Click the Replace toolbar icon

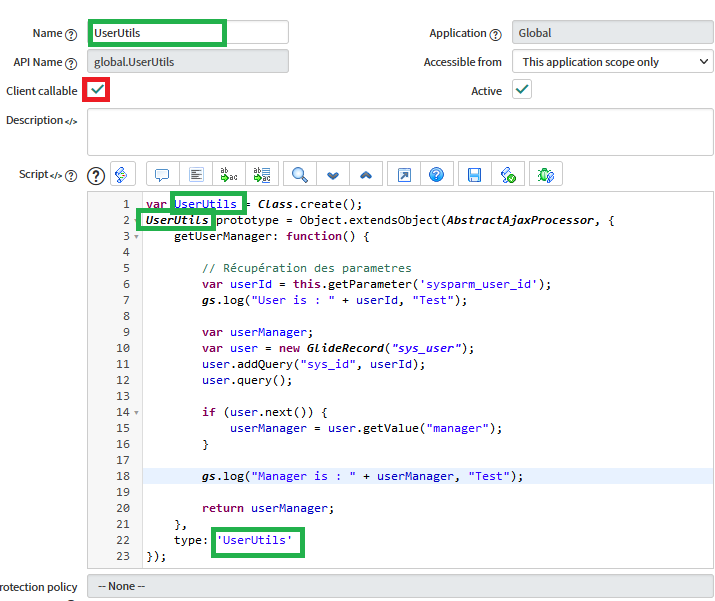[x=229, y=174]
